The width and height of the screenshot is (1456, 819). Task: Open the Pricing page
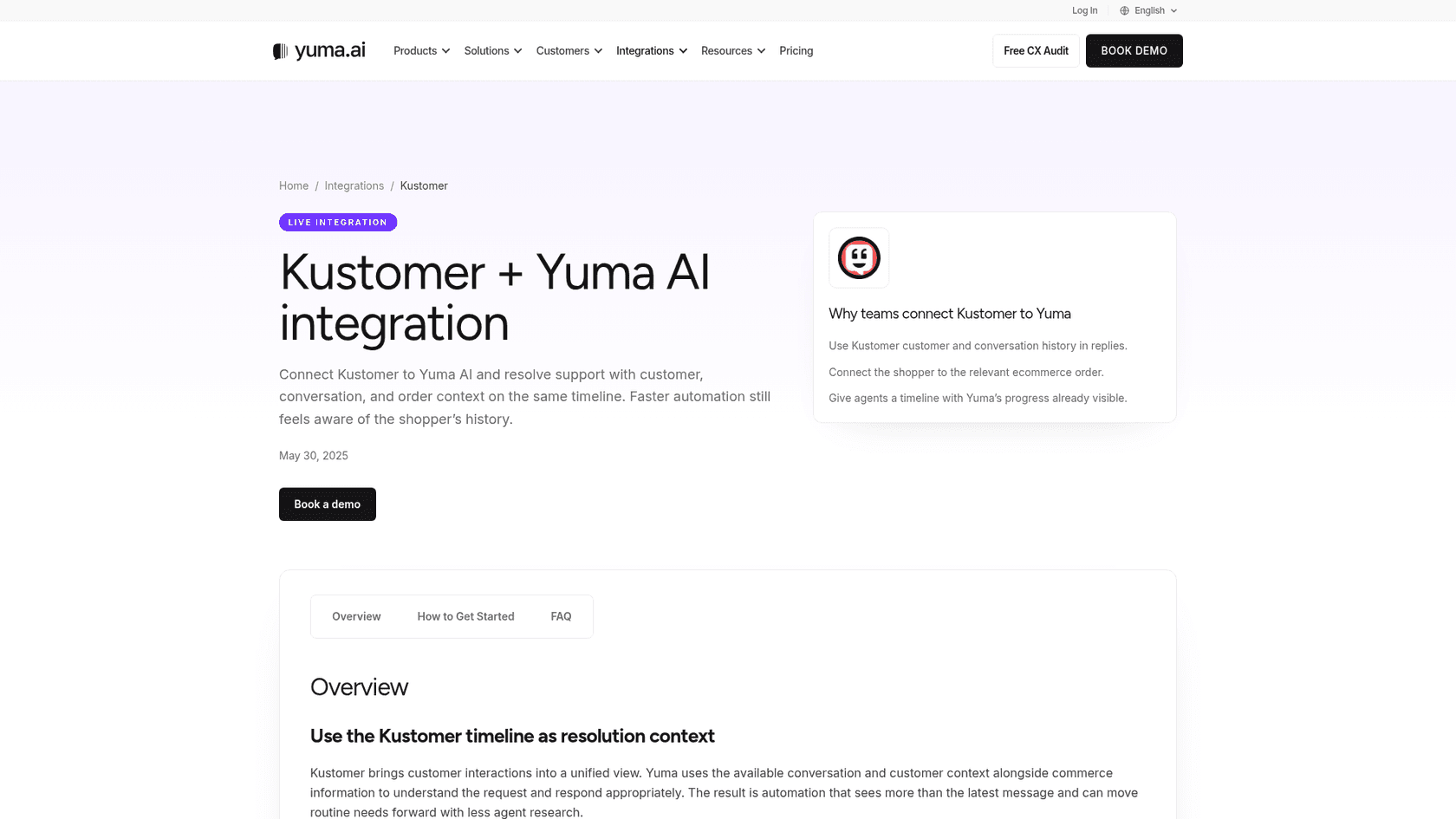pyautogui.click(x=796, y=51)
